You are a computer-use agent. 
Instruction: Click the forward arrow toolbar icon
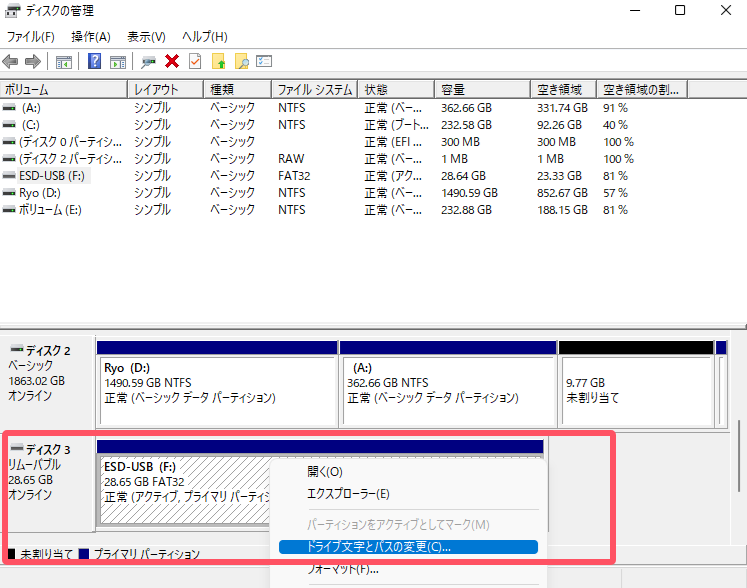tap(32, 62)
